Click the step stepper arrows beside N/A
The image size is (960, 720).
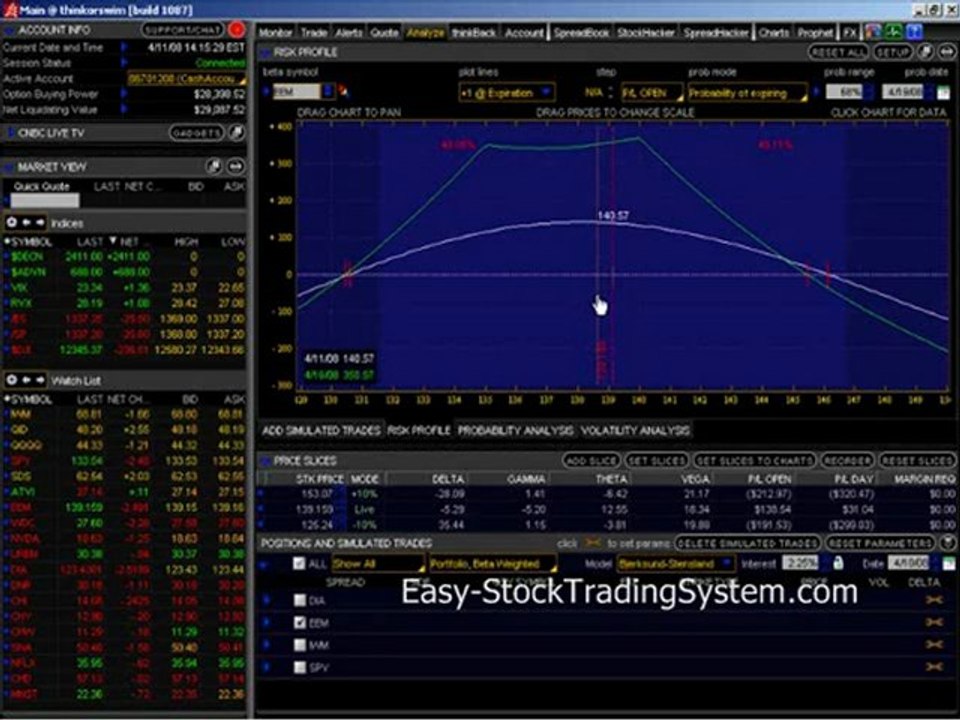pos(610,92)
